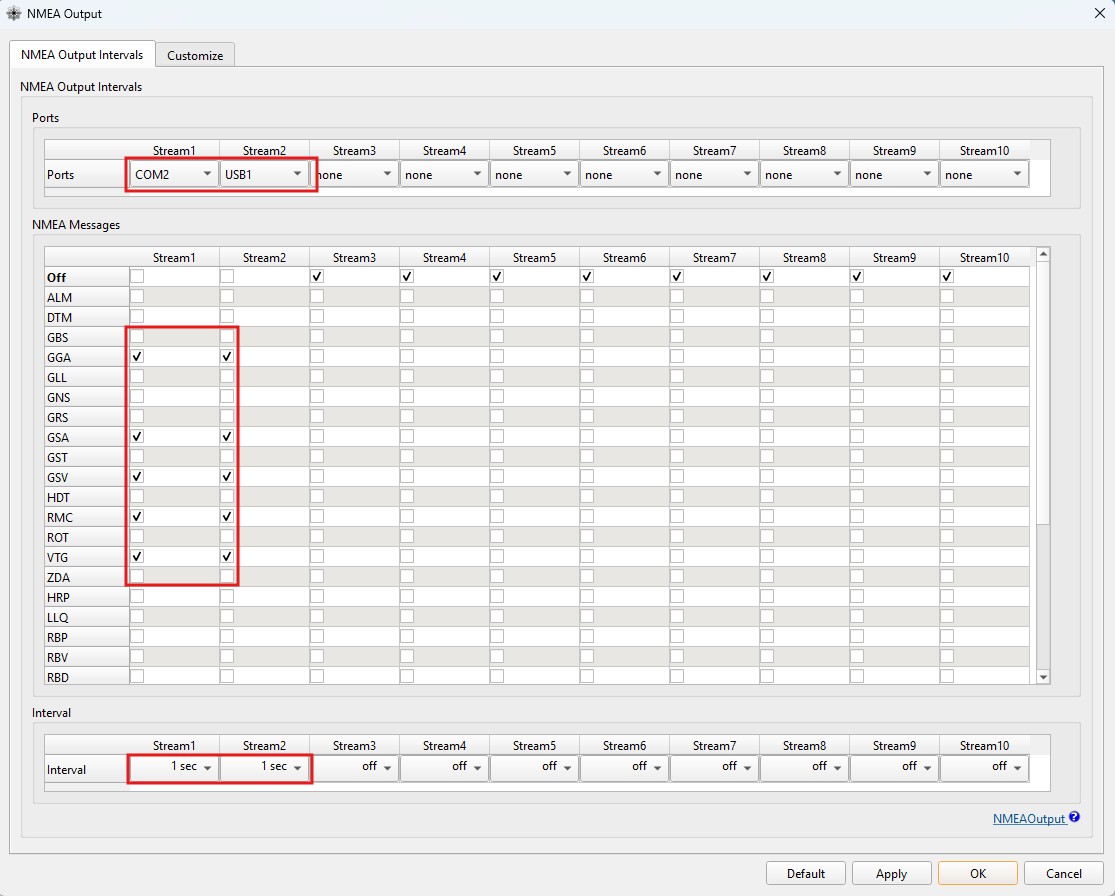Image resolution: width=1115 pixels, height=896 pixels.
Task: Click the blue help icon beside NMEAOutput
Action: [x=1074, y=817]
